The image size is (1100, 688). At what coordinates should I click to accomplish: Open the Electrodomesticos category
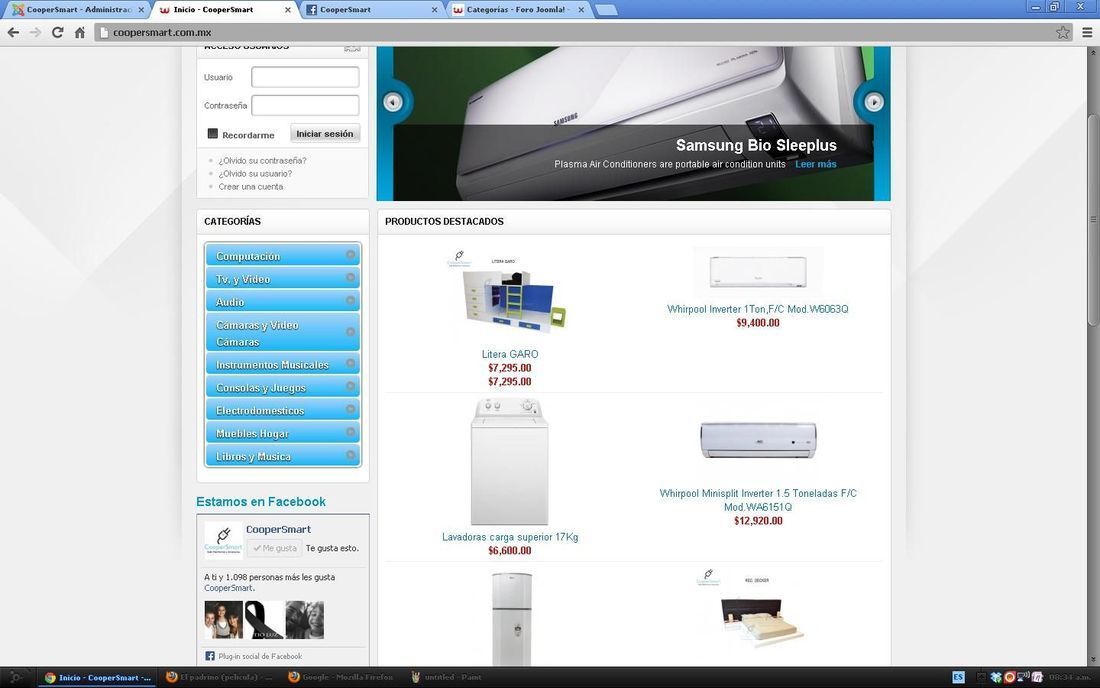click(283, 410)
